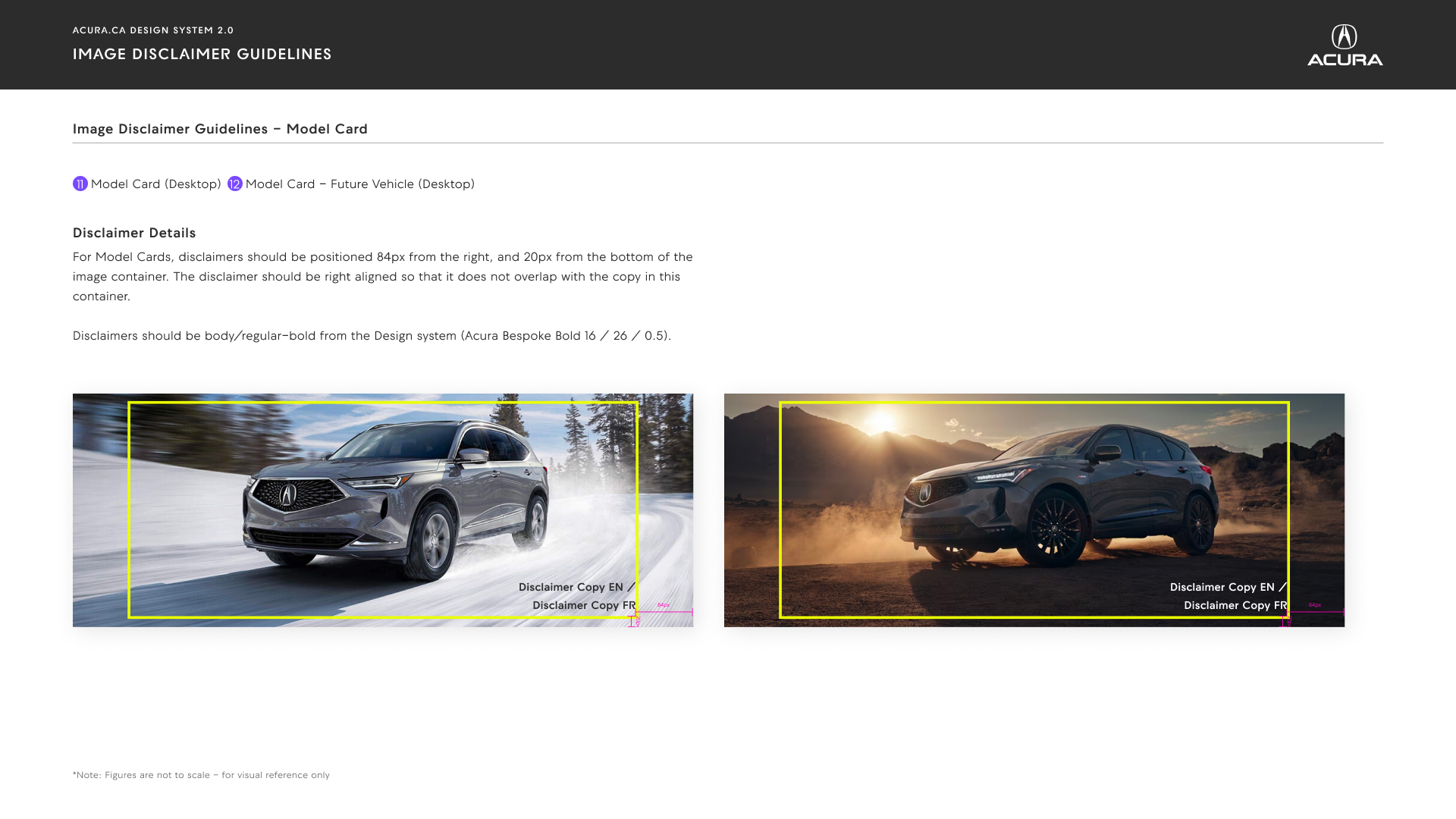Click 'Model Card – Future Vehicle (Desktop)' label
Screen dimensions: 1456x819
pos(360,184)
